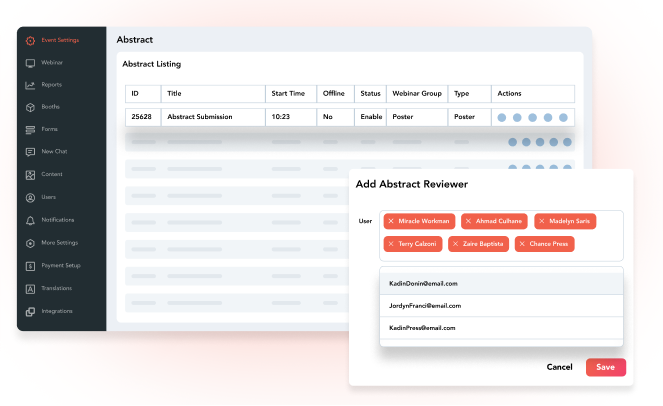Open the Payment Setup icon
The image size is (663, 406).
pos(30,265)
